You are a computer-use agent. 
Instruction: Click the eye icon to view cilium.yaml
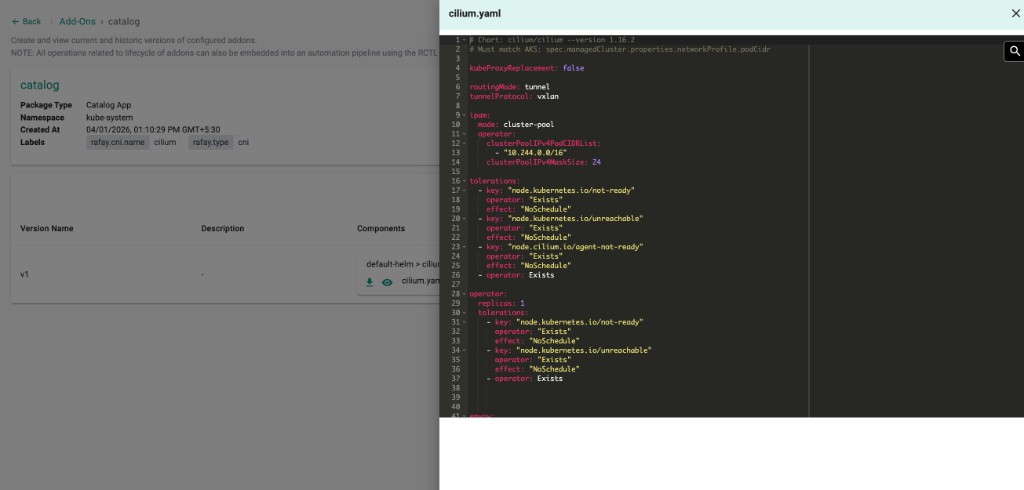[x=387, y=282]
